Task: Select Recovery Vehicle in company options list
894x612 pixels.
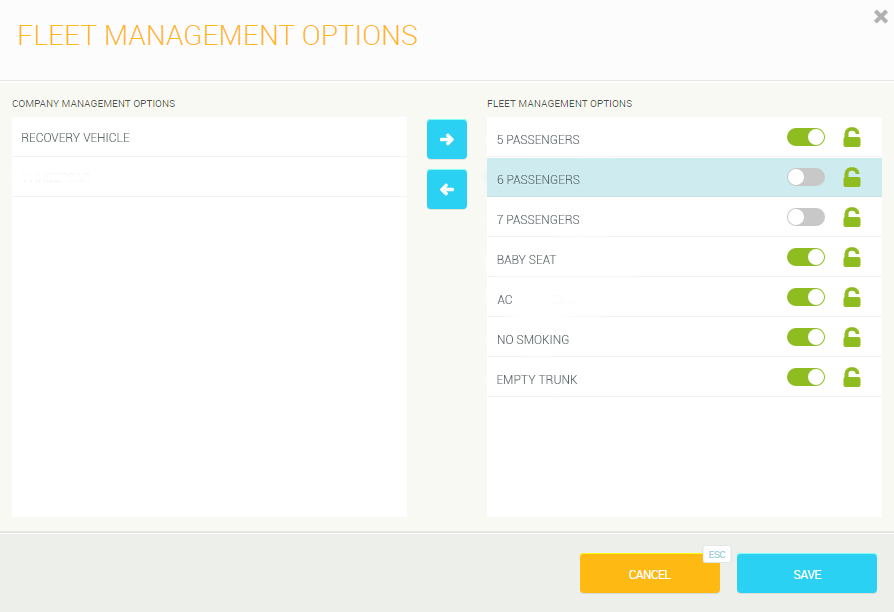Action: 209,138
